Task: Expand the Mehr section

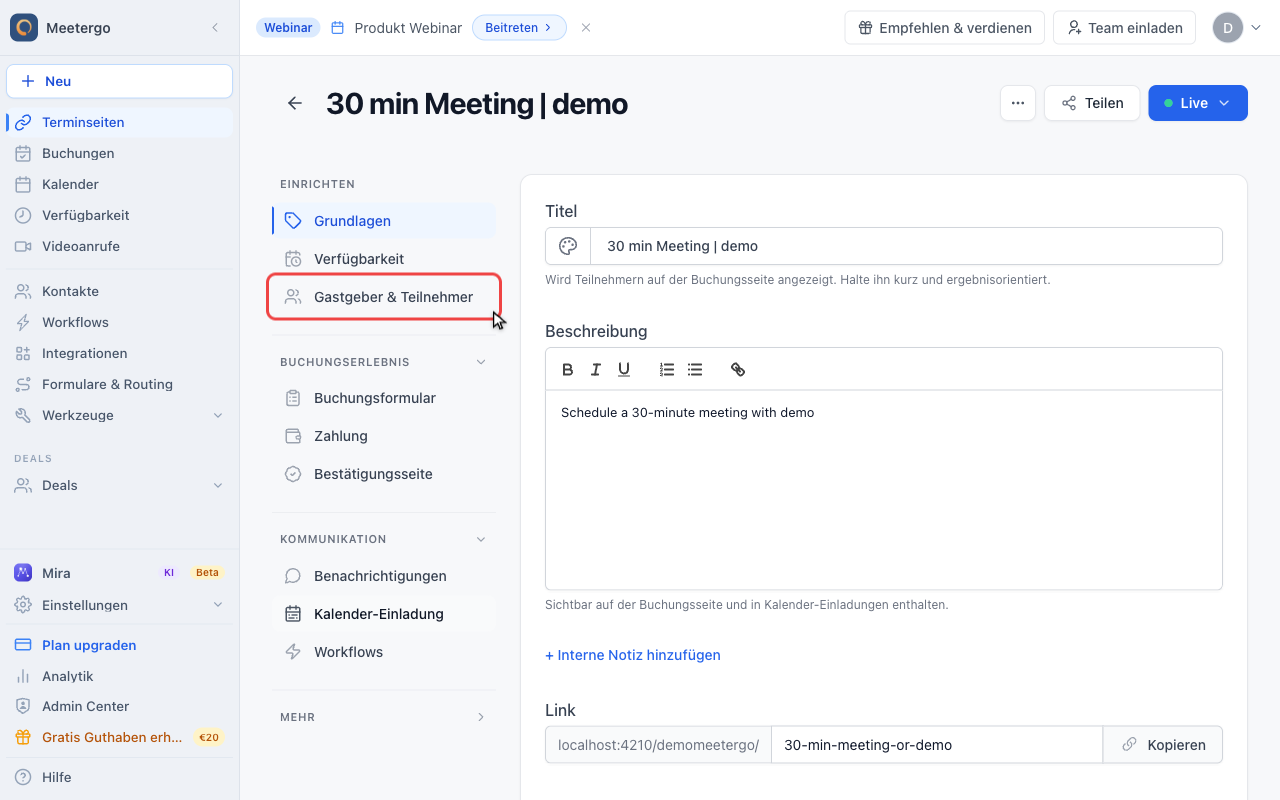Action: (481, 717)
